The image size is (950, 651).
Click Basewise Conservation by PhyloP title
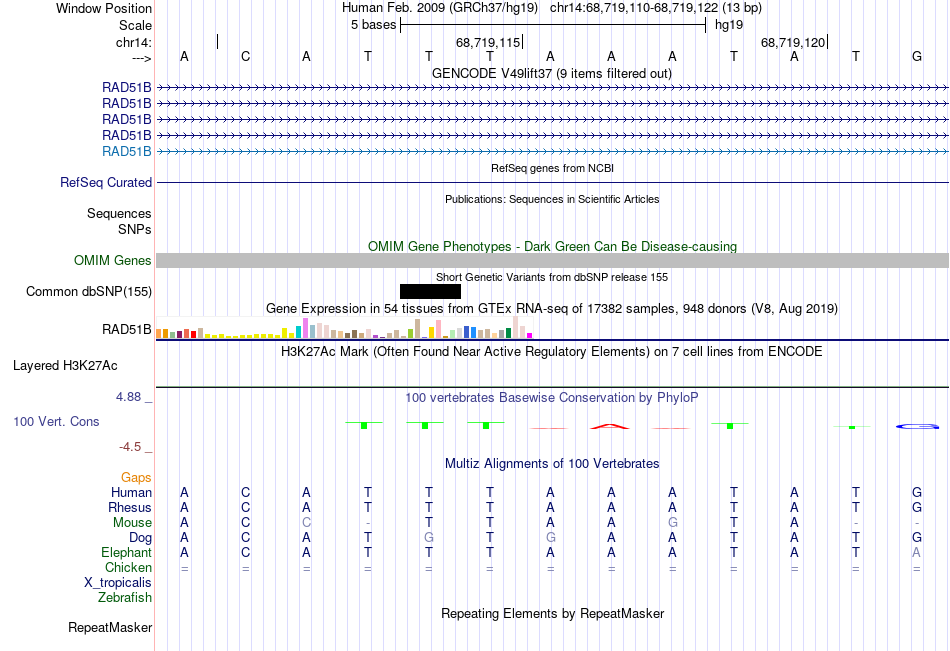pos(552,398)
